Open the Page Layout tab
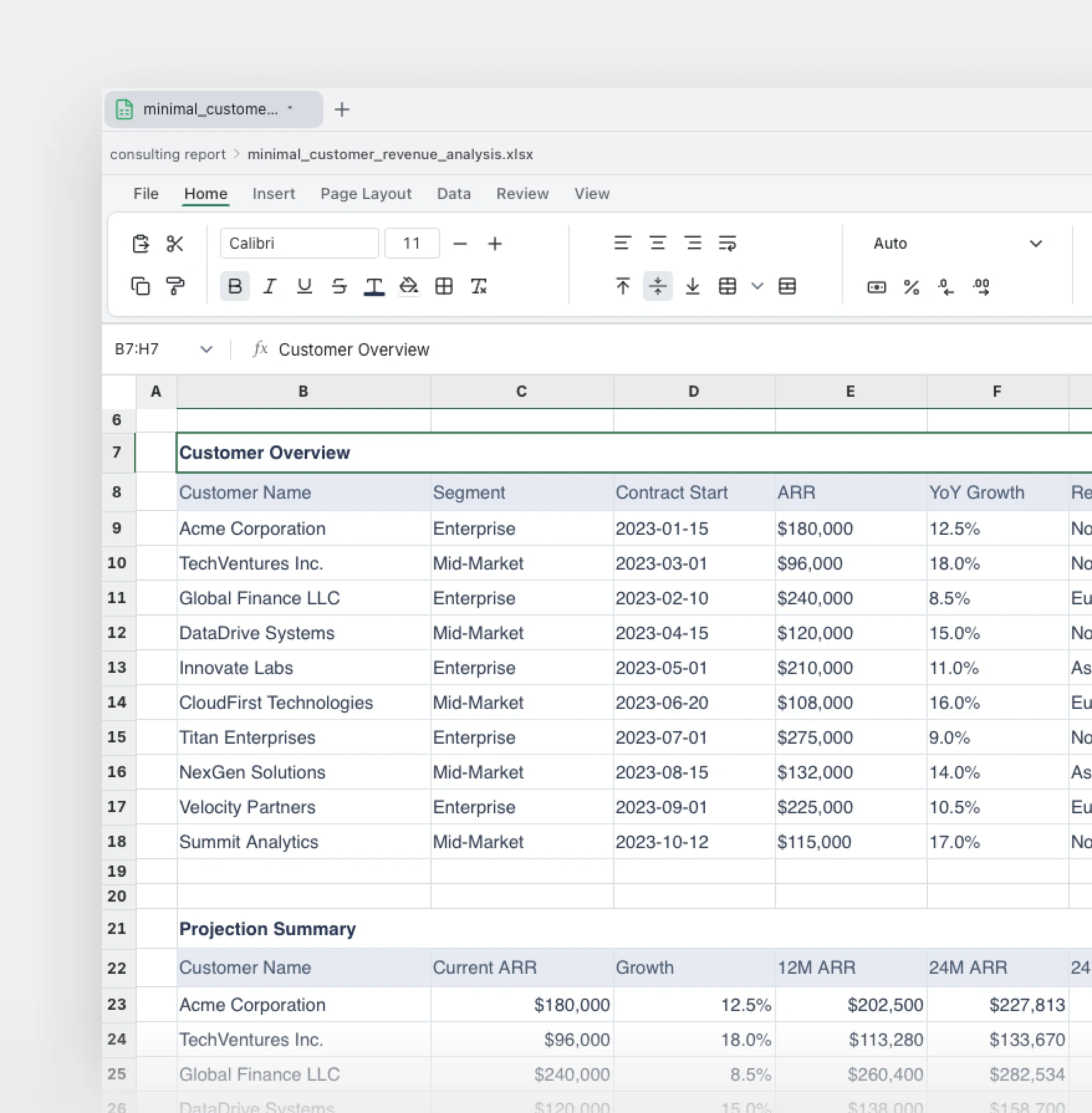Viewport: 1092px width, 1113px height. click(x=366, y=193)
